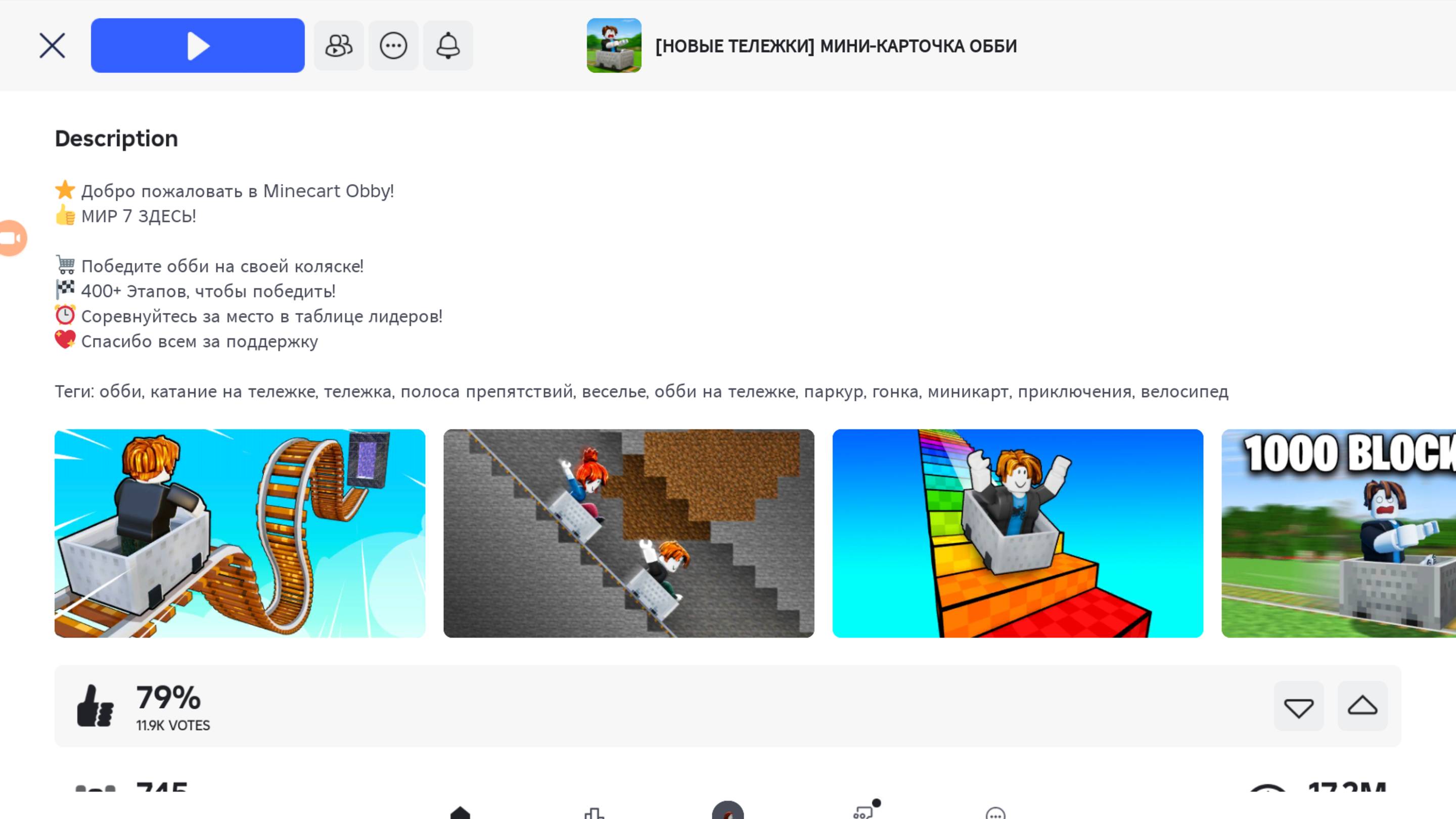
Task: Open the friends party icon next to Play
Action: [x=339, y=46]
